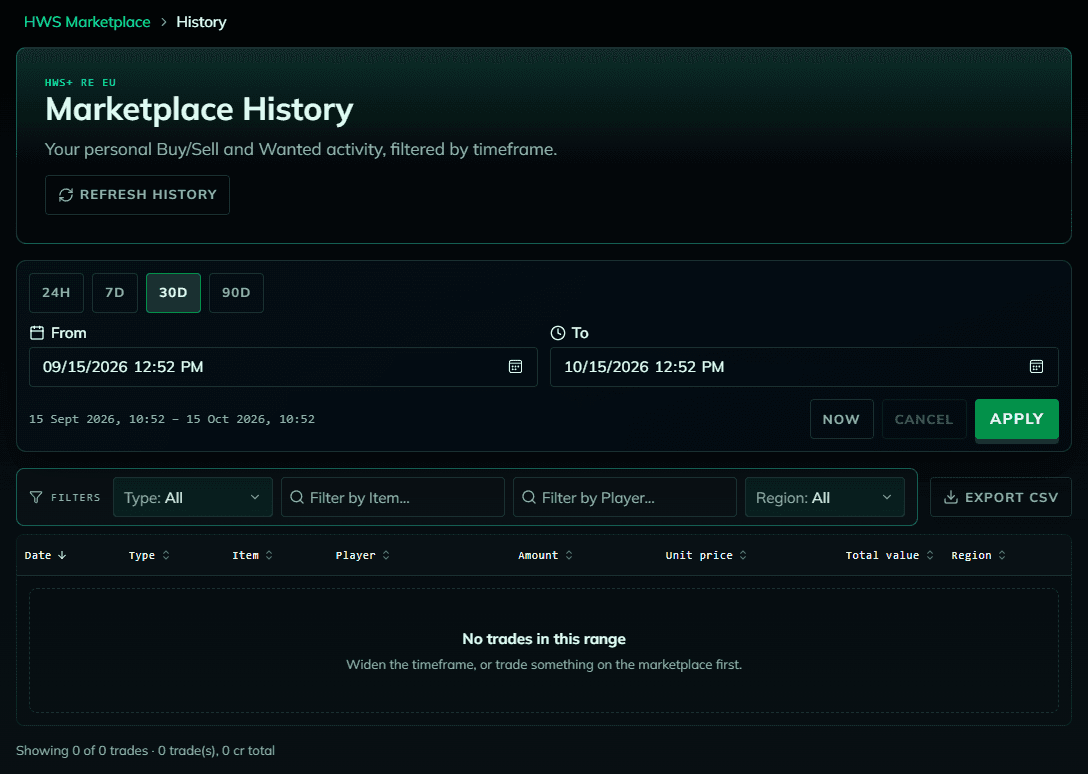The width and height of the screenshot is (1088, 774).
Task: Select the 7D timeframe preset
Action: point(114,293)
